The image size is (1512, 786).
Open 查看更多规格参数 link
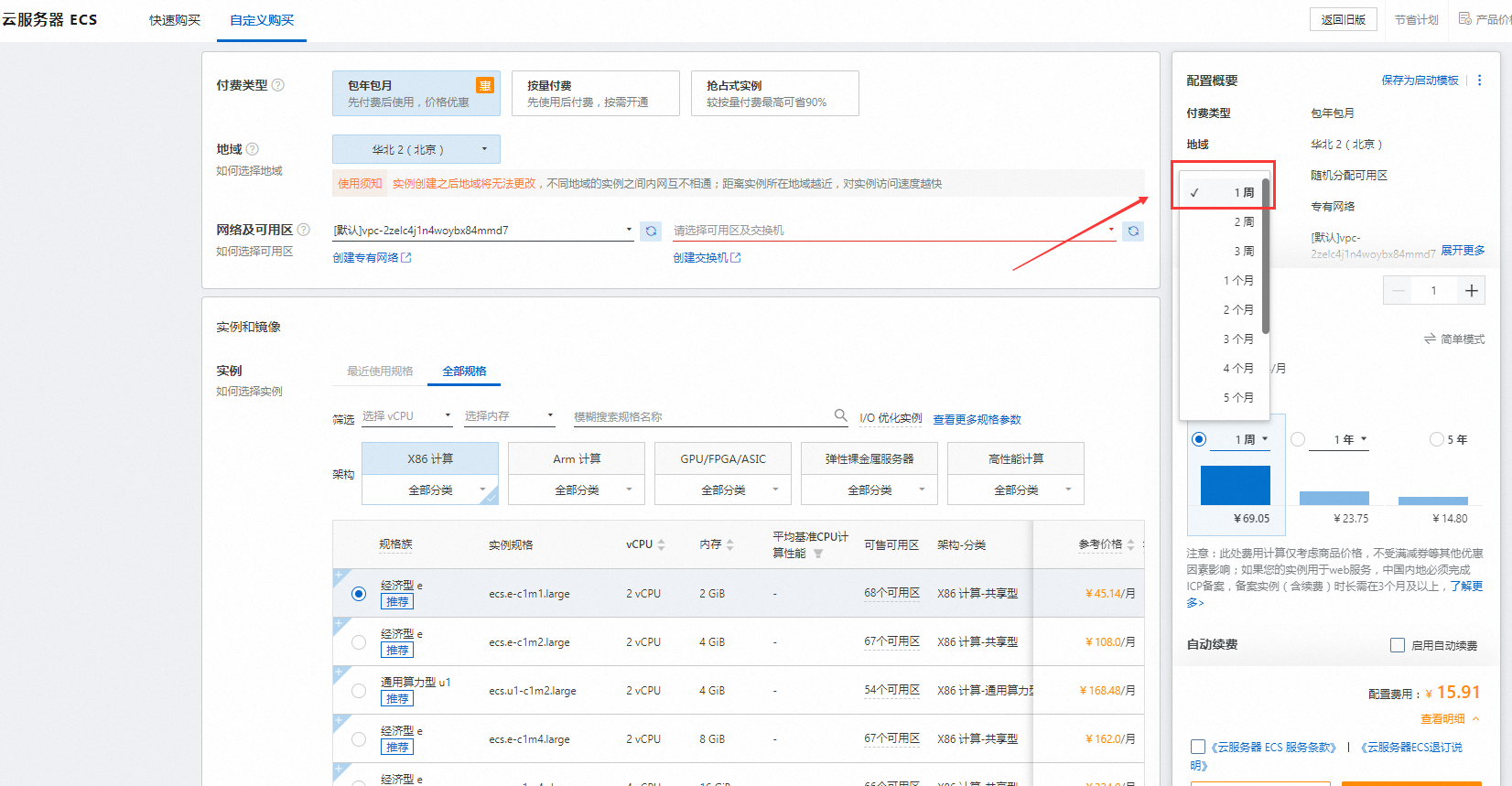977,419
